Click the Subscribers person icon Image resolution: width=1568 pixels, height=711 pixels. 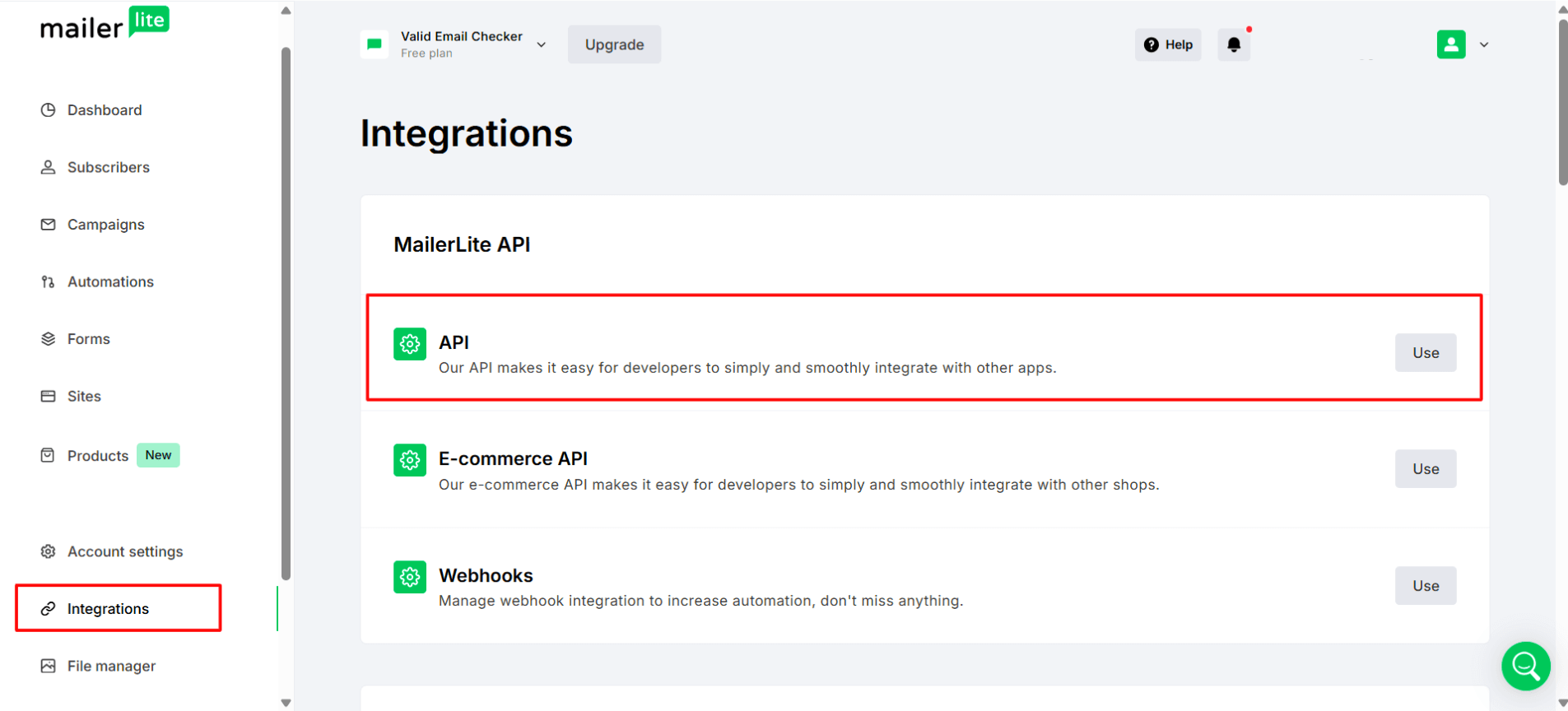(48, 167)
